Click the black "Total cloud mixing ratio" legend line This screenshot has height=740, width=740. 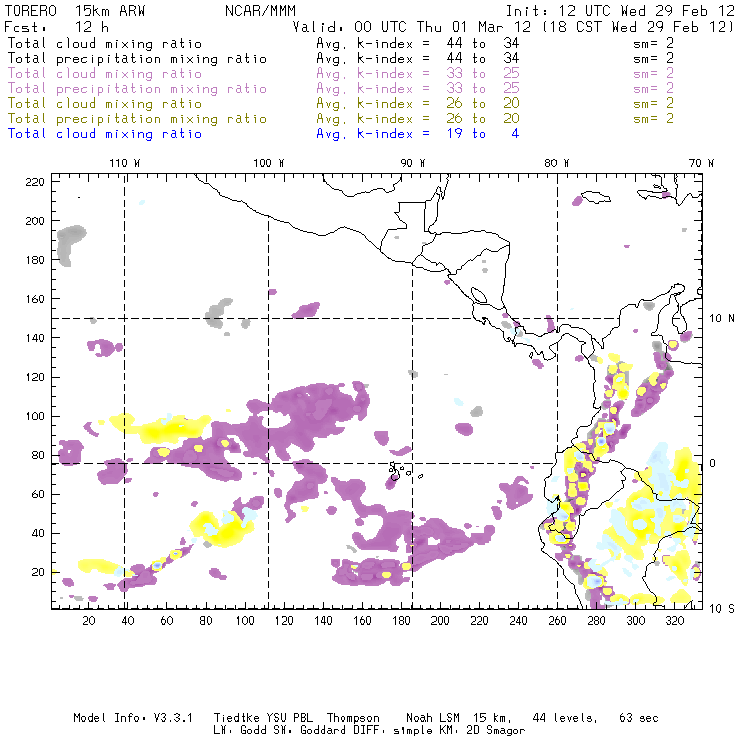click(105, 43)
